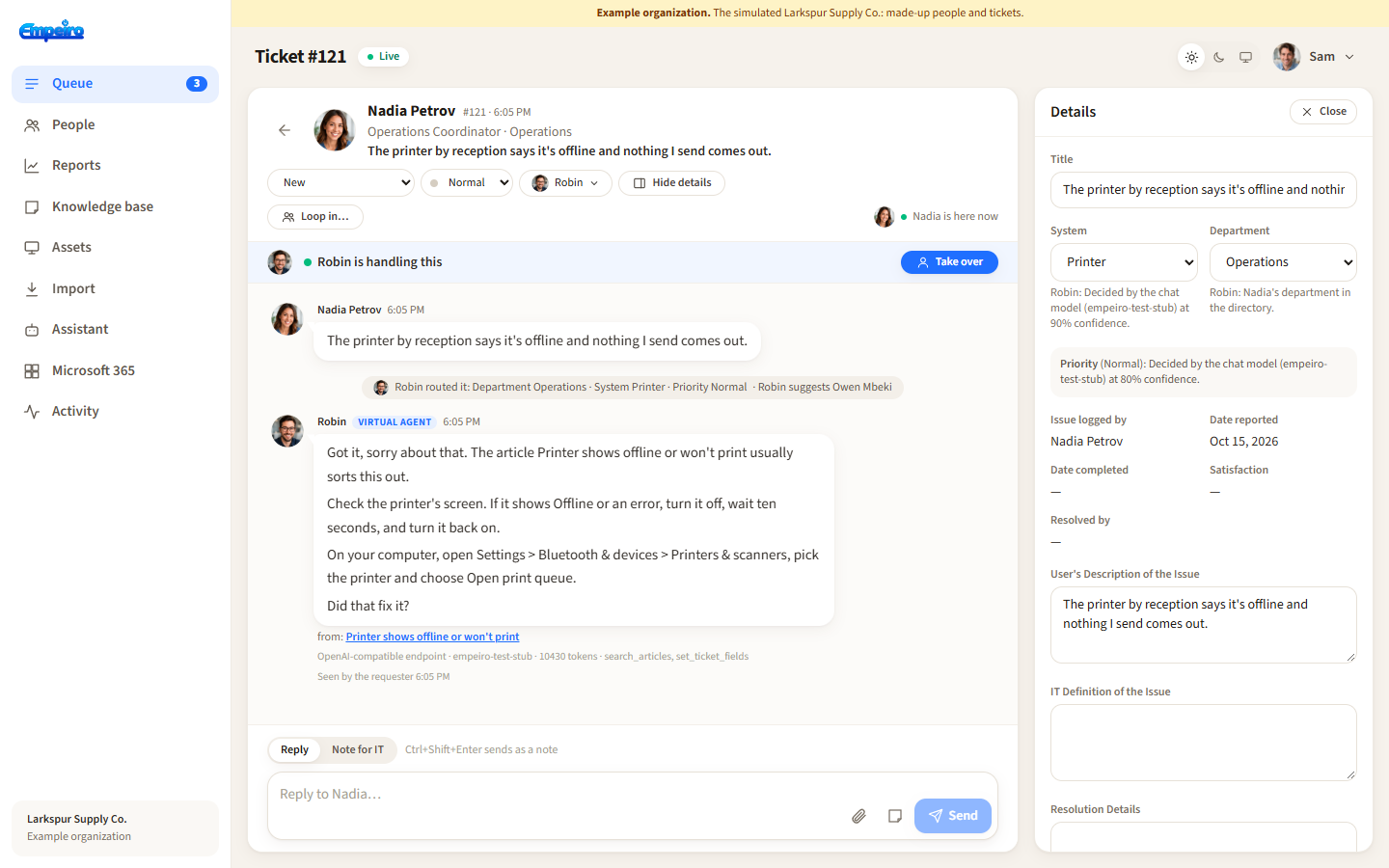
Task: Open the Queue sidebar item
Action: pyautogui.click(x=115, y=84)
